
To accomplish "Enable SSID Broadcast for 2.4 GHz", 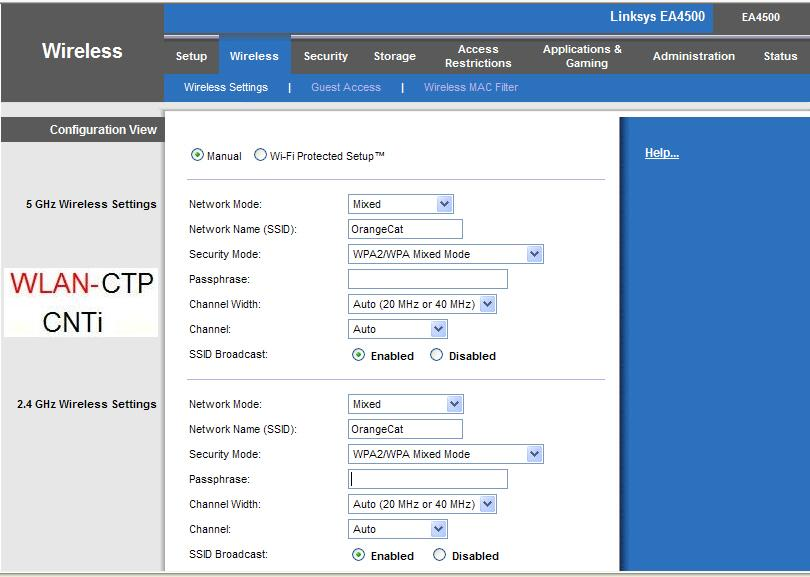I will [x=358, y=555].
